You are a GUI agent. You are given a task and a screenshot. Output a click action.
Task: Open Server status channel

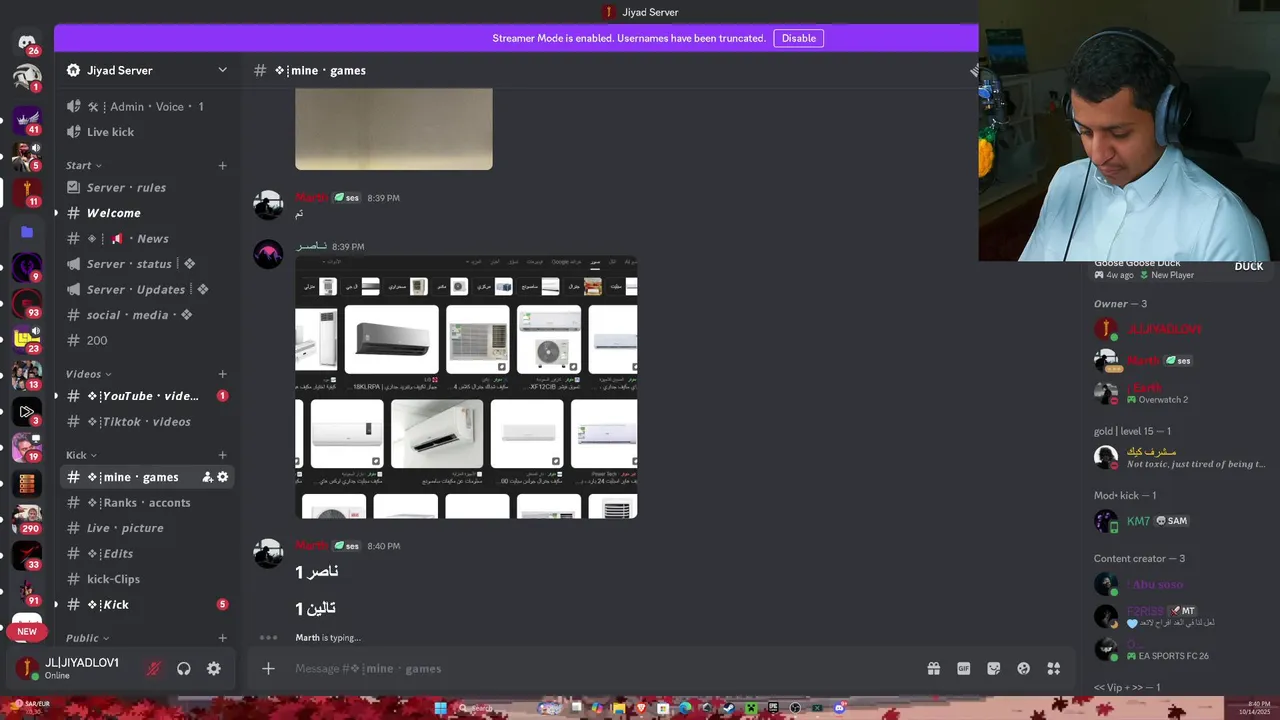148,264
